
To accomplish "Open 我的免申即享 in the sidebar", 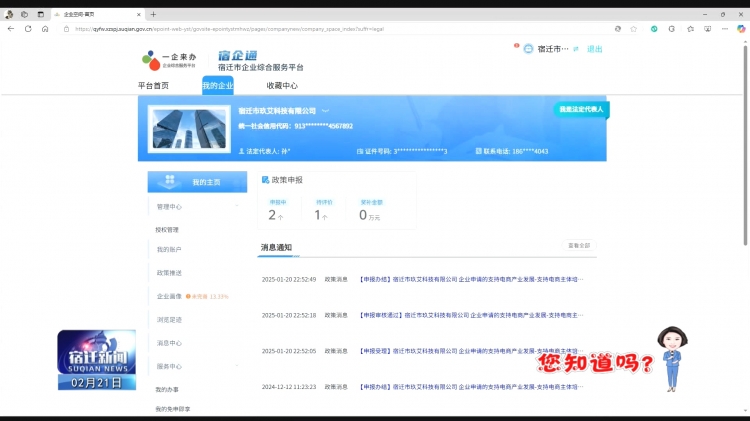I will click(173, 409).
